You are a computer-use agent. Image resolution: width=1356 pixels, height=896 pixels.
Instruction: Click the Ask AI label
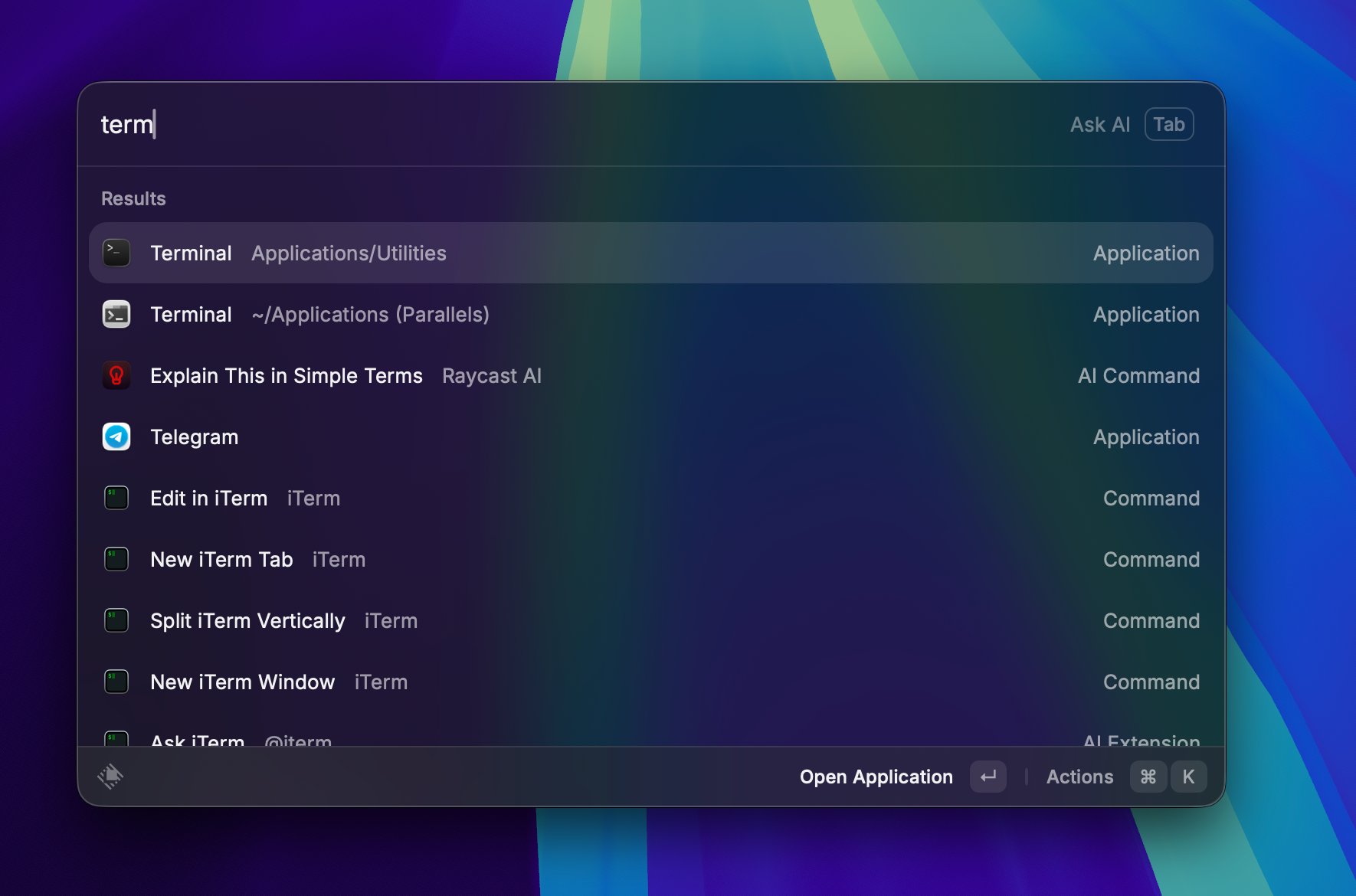(x=1100, y=124)
